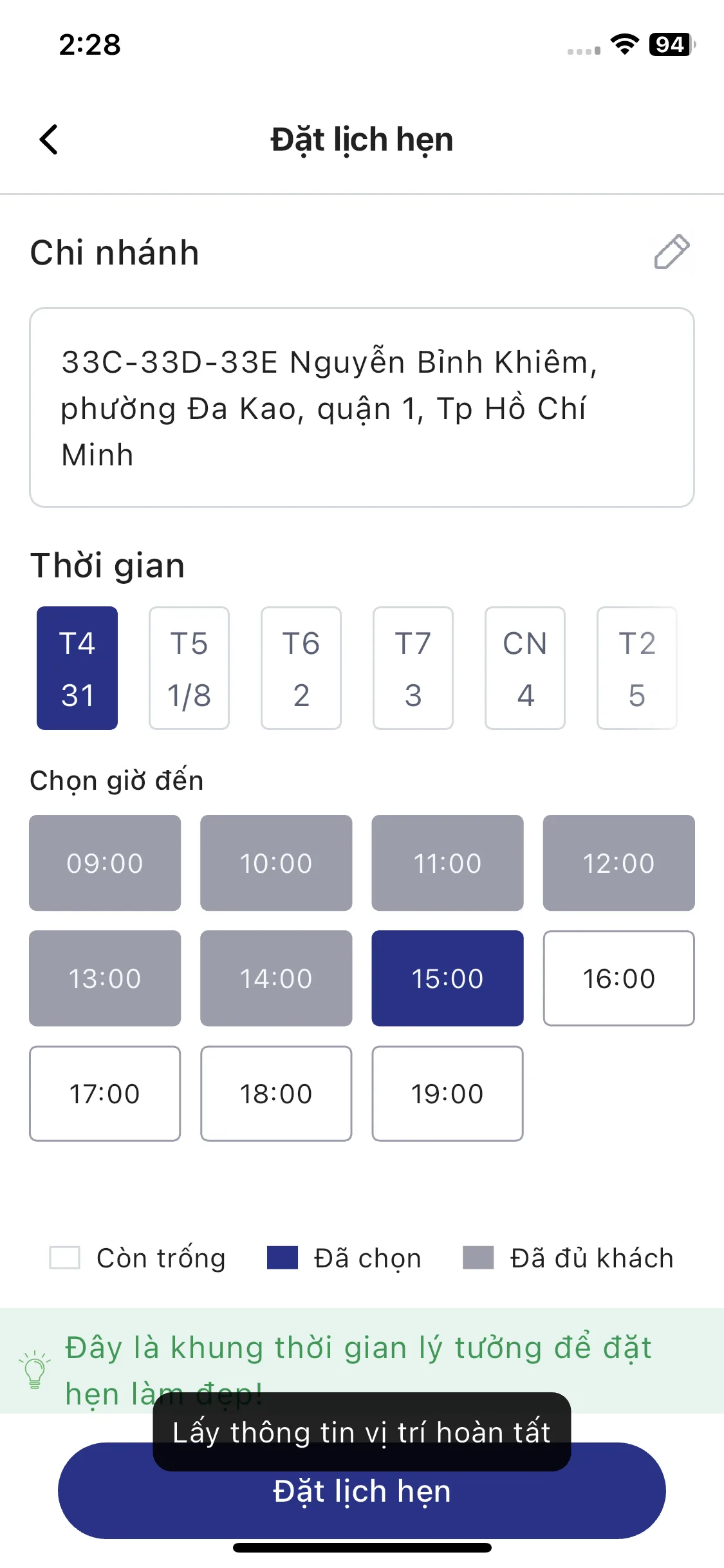Toggle the 15:00 time slot

tap(447, 978)
